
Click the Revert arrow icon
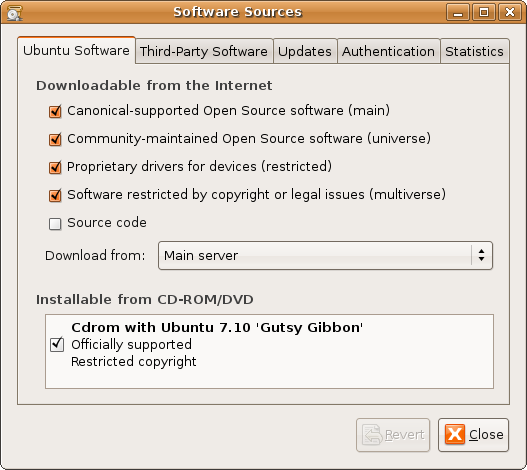[372, 435]
